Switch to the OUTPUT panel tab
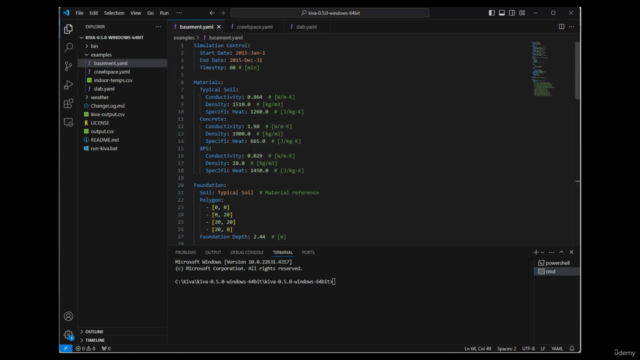 [213, 252]
